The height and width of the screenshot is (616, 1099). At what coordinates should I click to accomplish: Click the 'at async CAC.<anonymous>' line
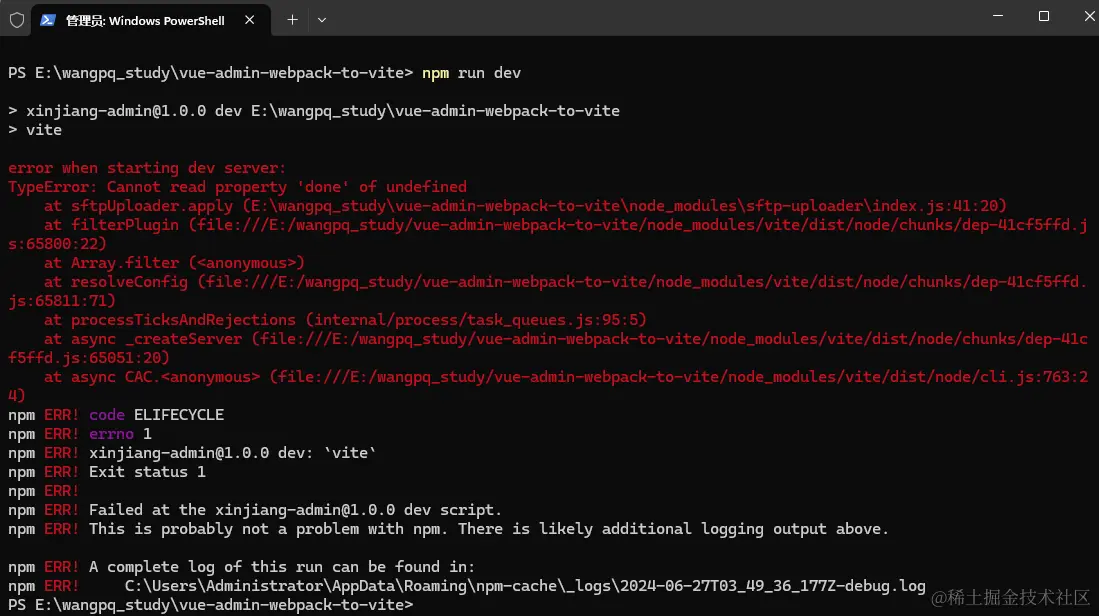547,386
